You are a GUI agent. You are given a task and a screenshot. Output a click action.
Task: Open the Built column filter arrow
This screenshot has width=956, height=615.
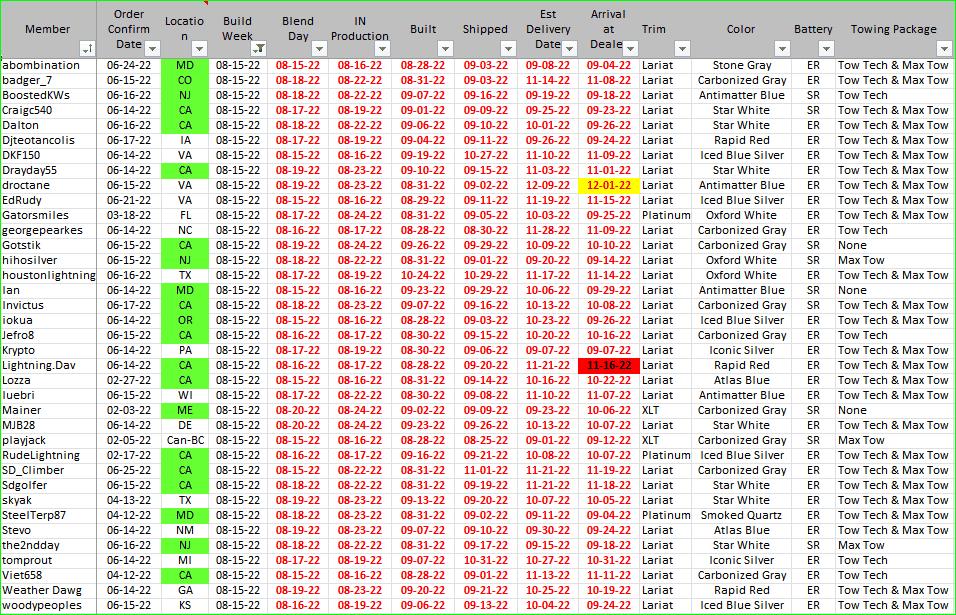[443, 48]
